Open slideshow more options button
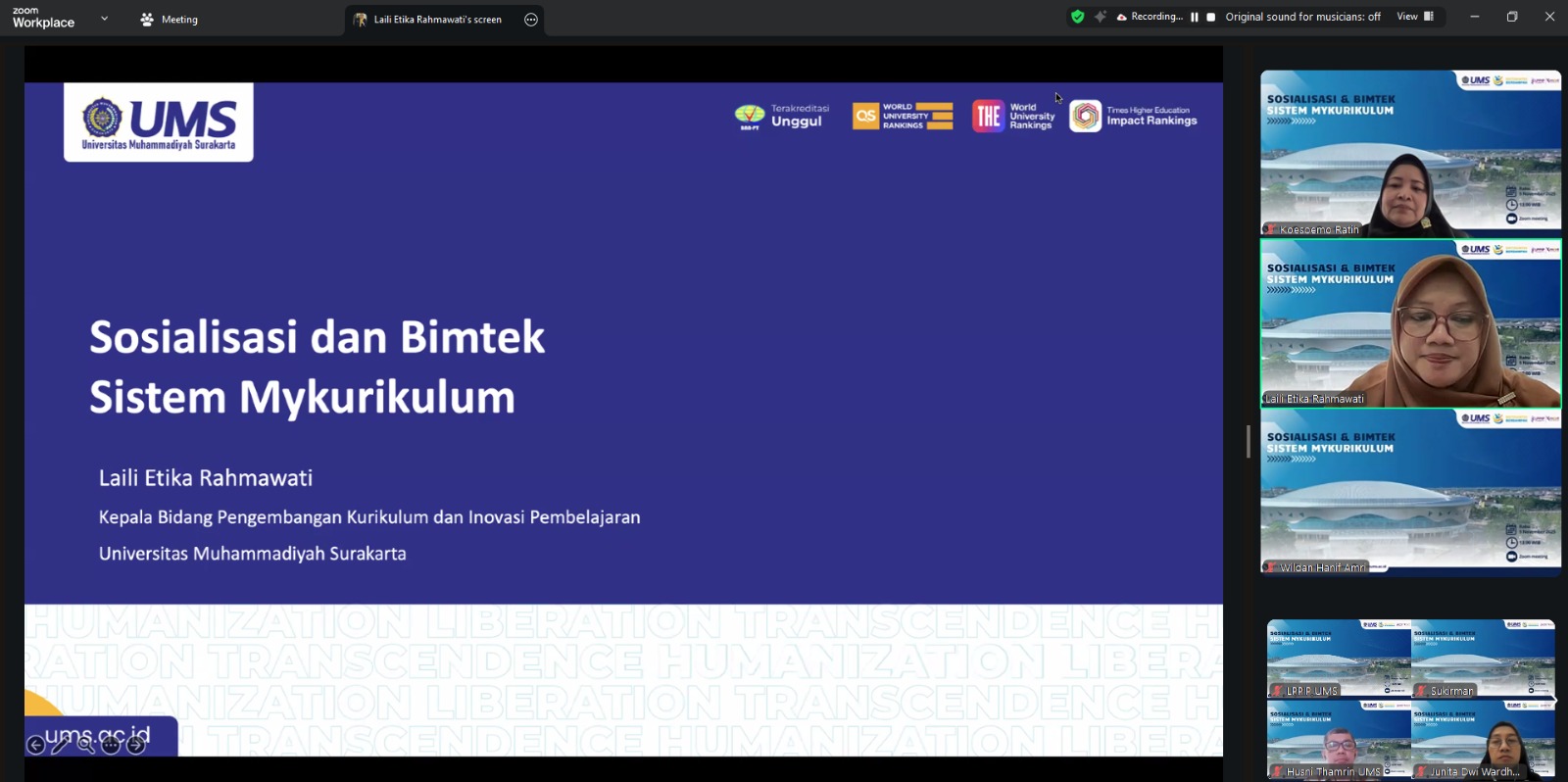 (x=111, y=746)
